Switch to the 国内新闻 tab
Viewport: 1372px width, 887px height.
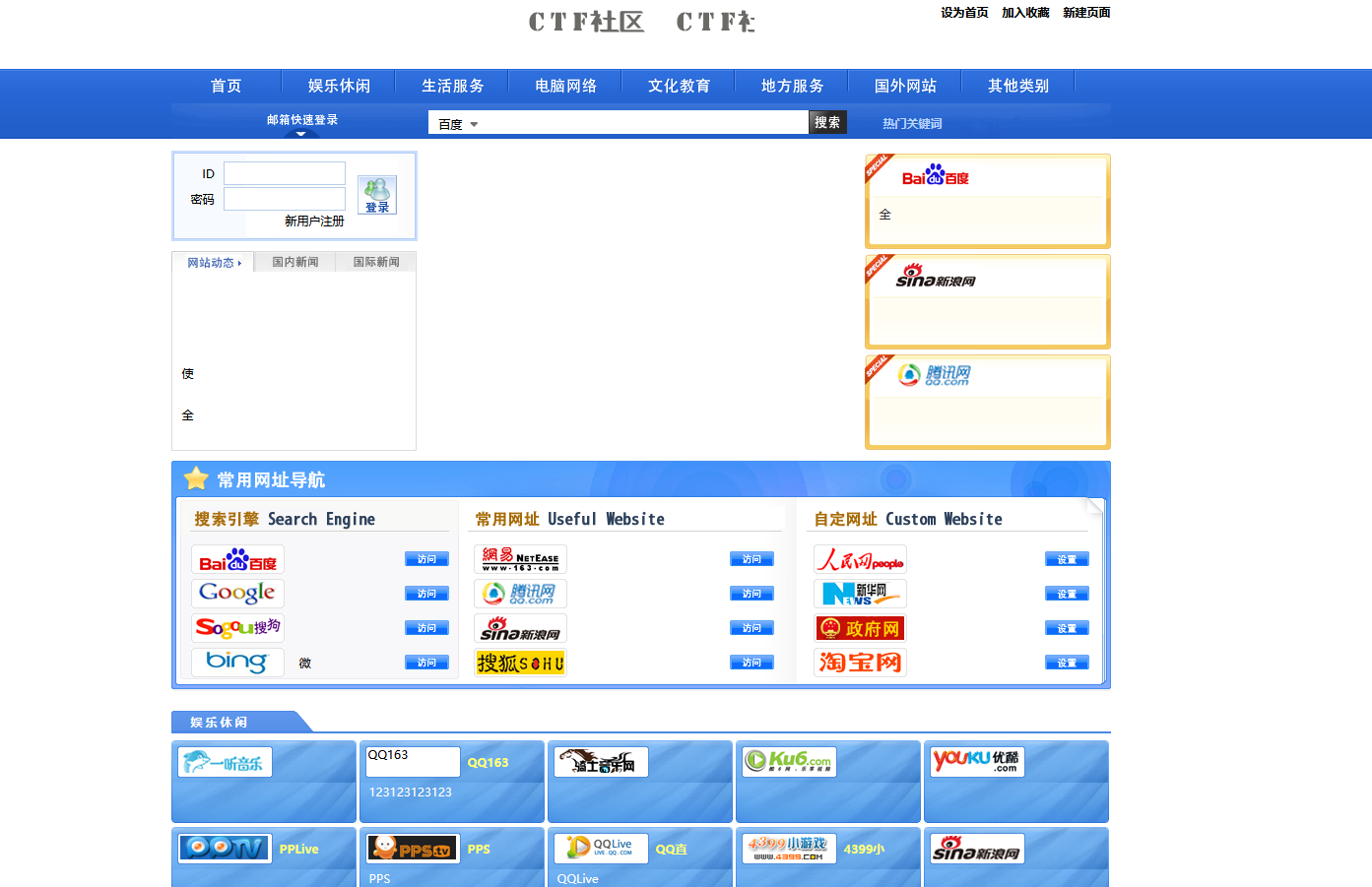pyautogui.click(x=295, y=262)
